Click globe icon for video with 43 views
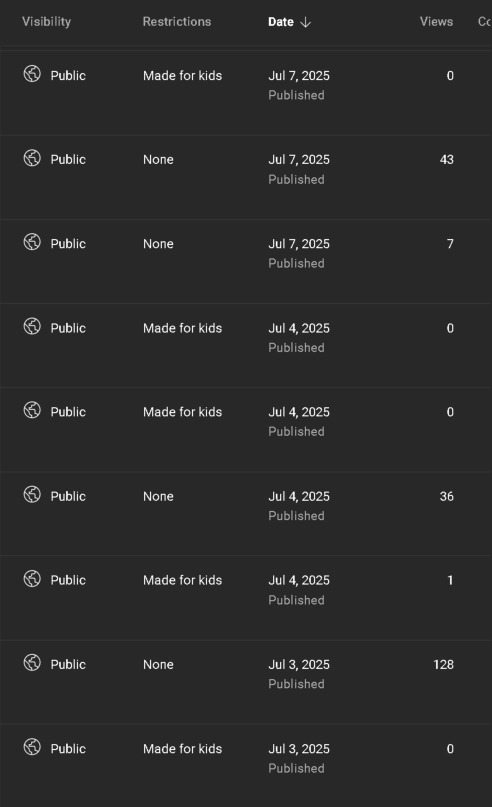Viewport: 492px width, 807px height. pyautogui.click(x=32, y=157)
